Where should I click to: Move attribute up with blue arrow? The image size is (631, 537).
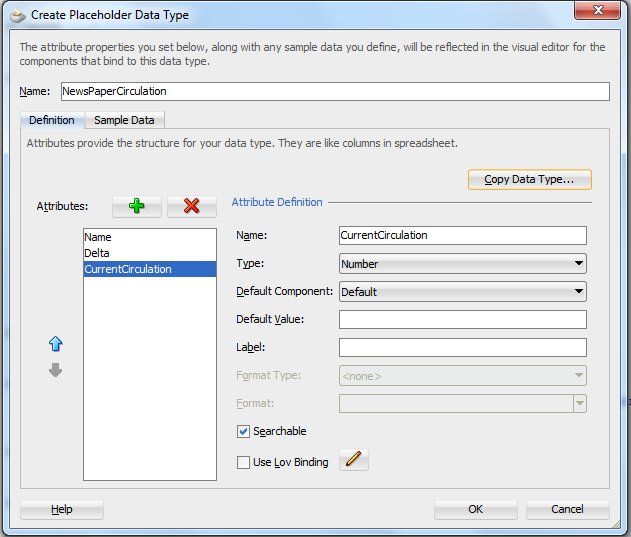pyautogui.click(x=56, y=344)
